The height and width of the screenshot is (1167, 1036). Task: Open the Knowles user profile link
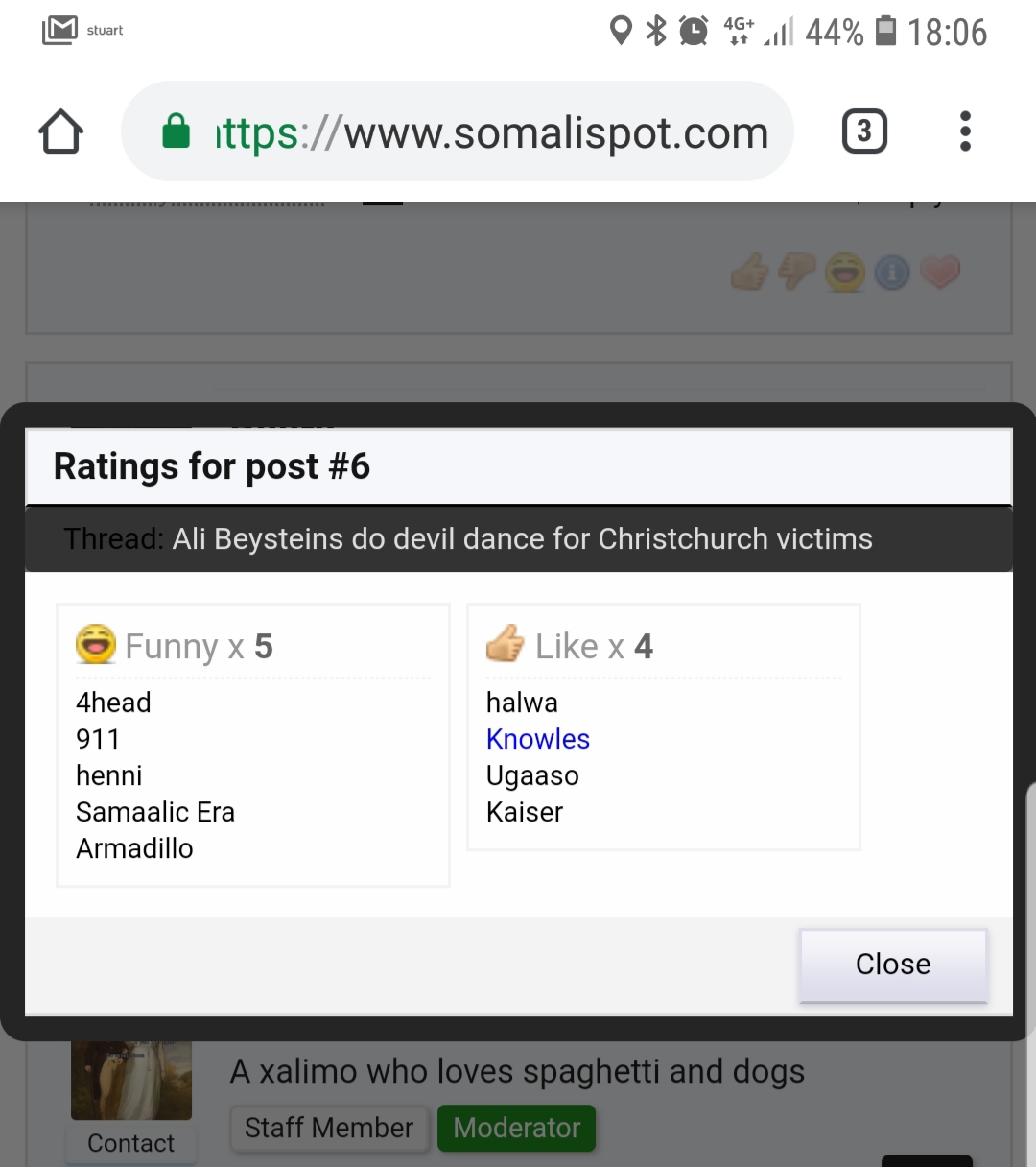537,739
